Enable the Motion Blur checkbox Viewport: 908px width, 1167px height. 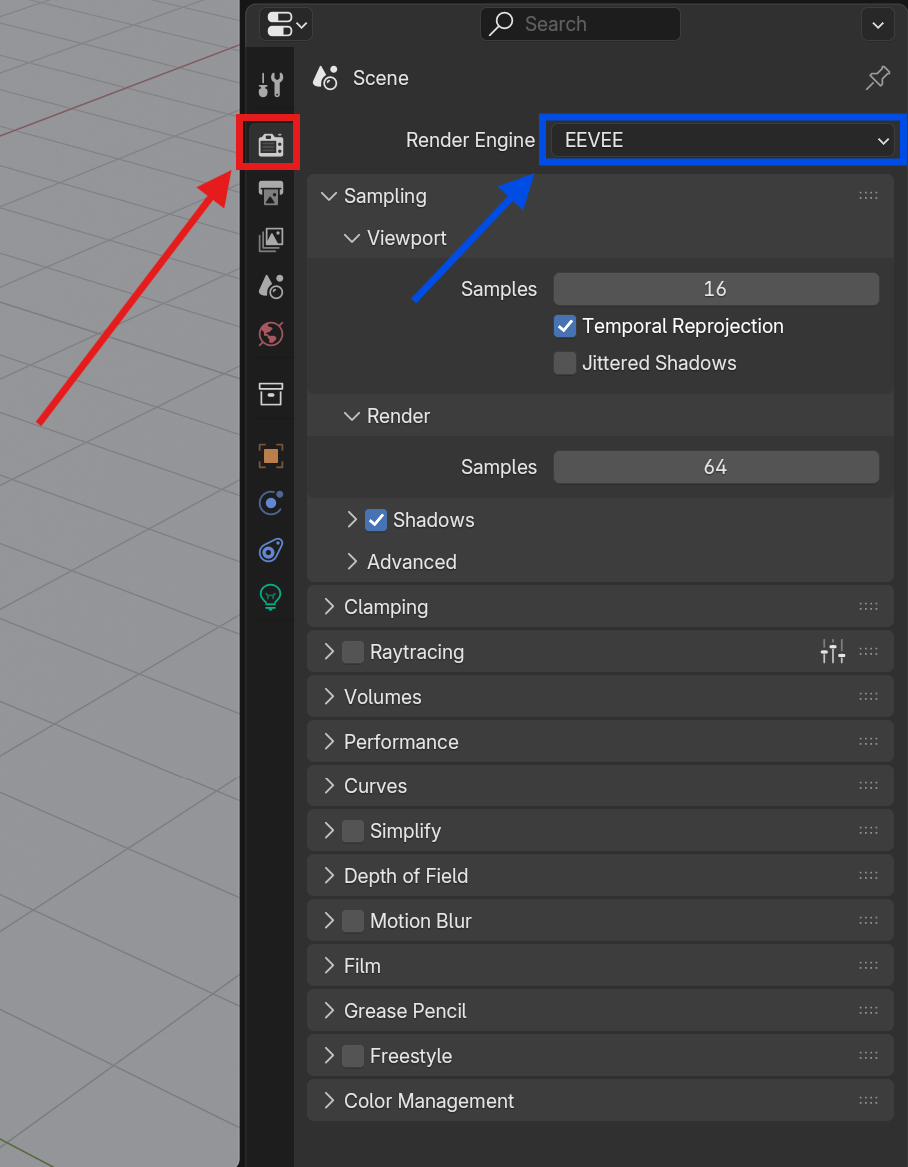coord(353,921)
